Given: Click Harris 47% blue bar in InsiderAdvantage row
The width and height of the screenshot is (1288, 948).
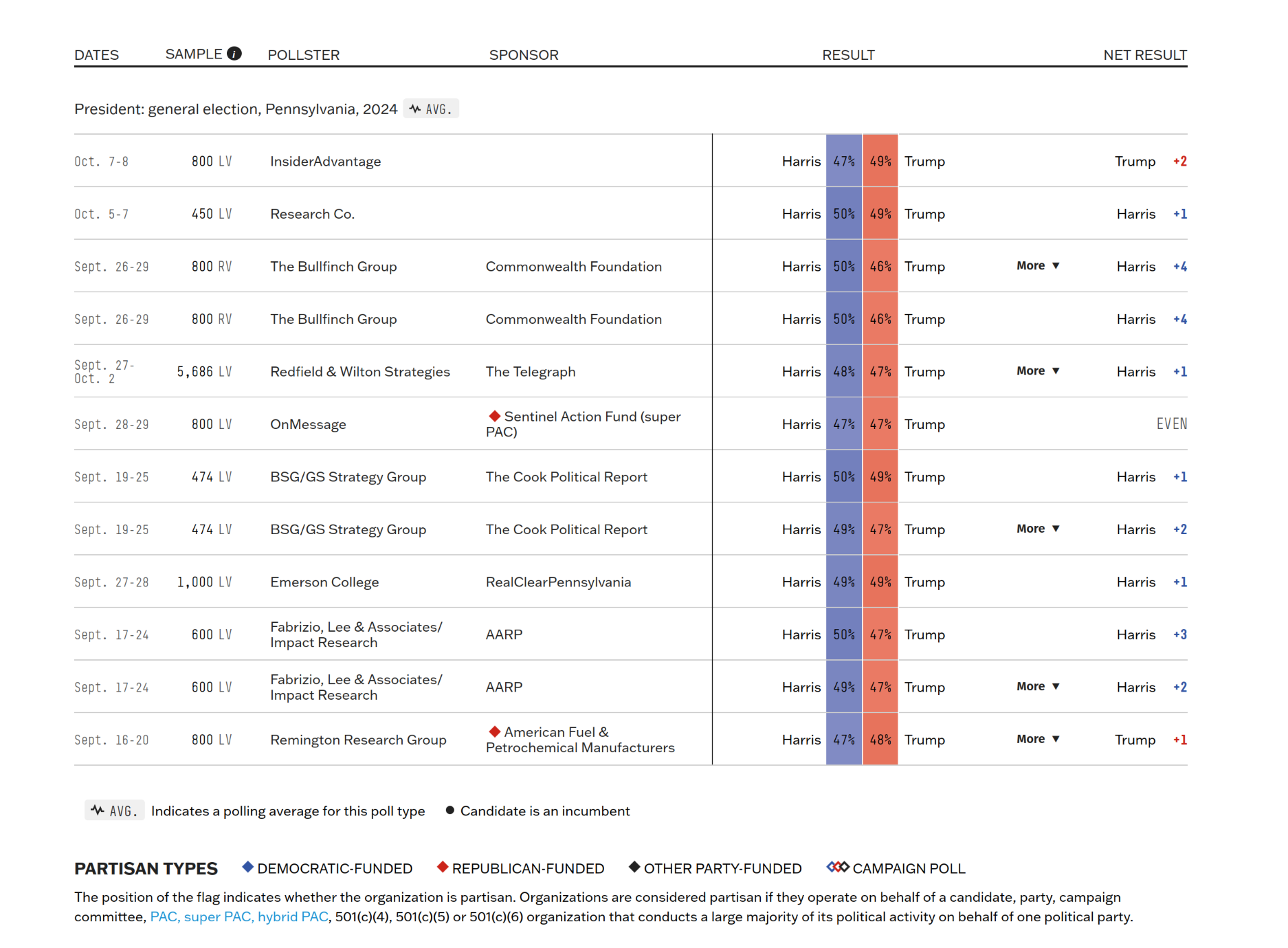Looking at the screenshot, I should 844,161.
